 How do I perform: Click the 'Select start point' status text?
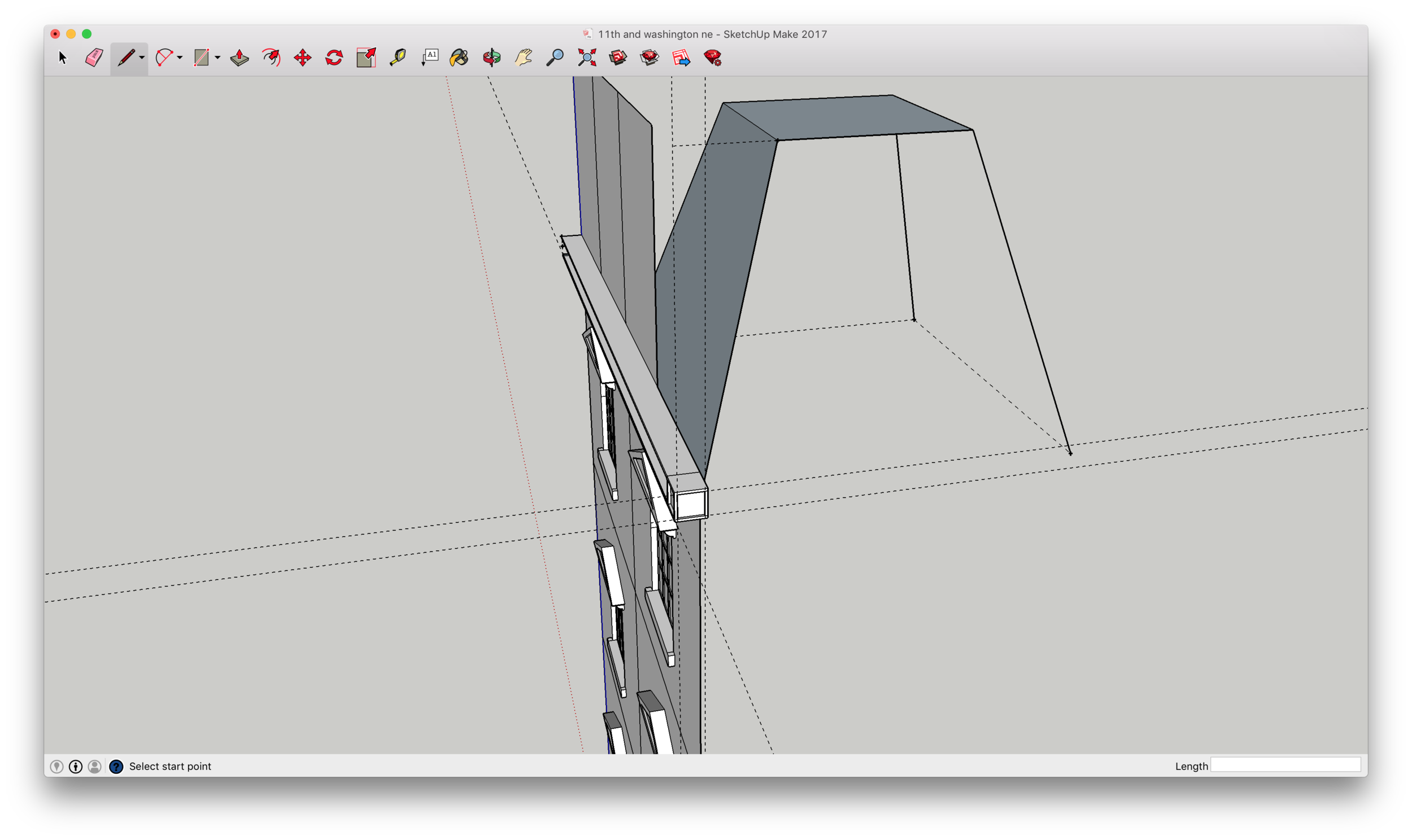(x=170, y=767)
